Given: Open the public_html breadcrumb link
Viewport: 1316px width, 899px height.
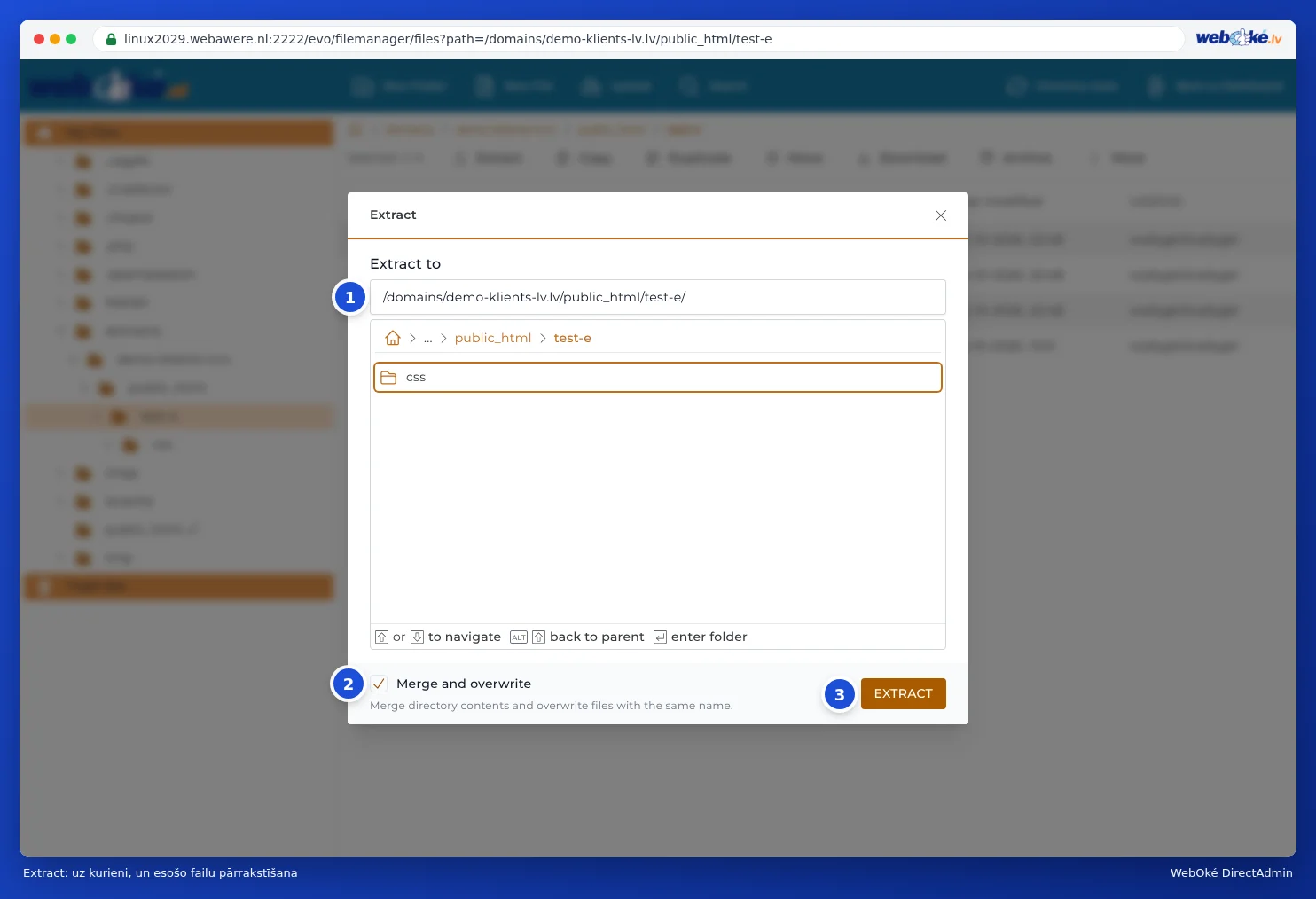Looking at the screenshot, I should point(492,338).
